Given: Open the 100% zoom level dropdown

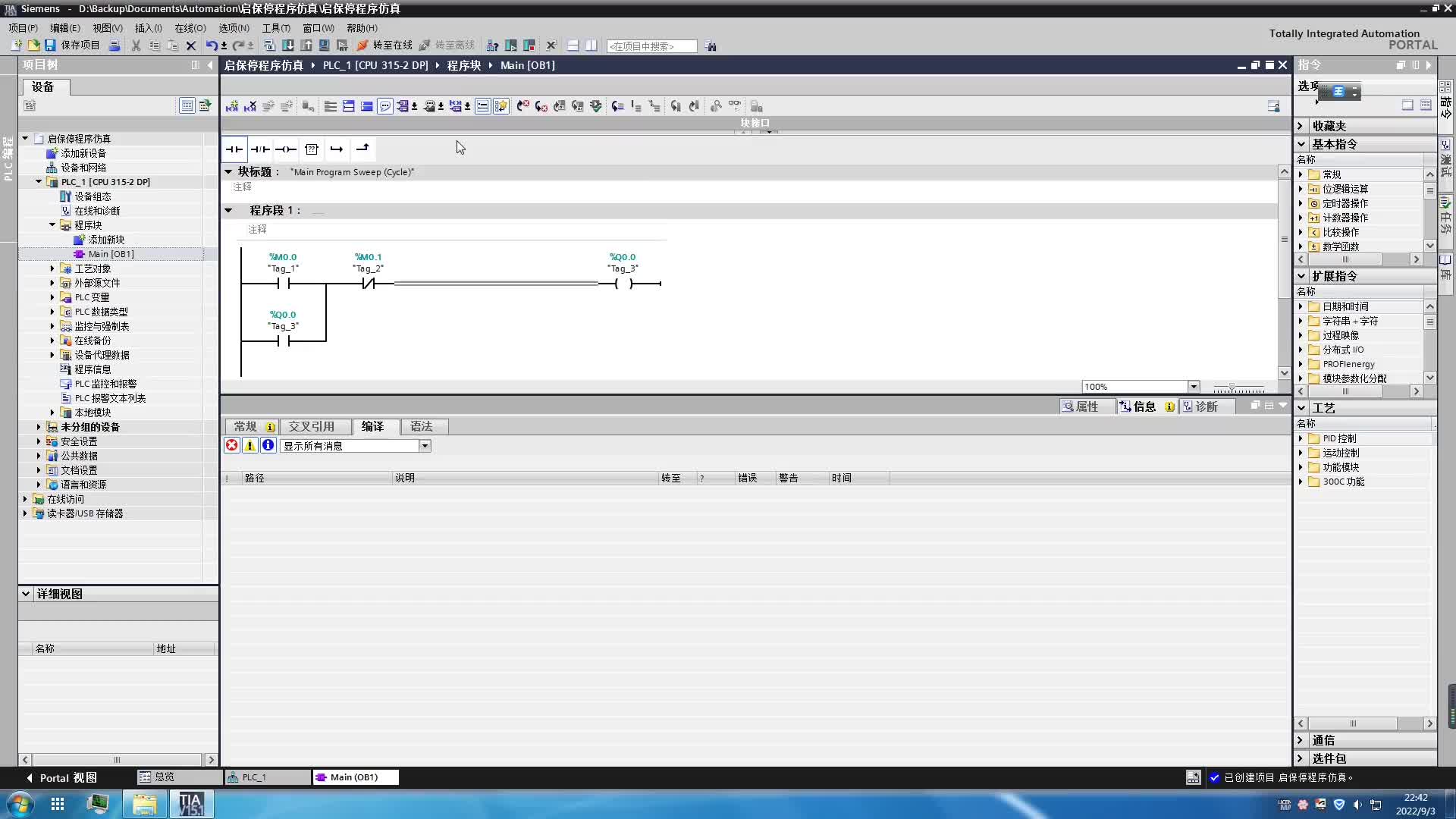Looking at the screenshot, I should [1193, 387].
